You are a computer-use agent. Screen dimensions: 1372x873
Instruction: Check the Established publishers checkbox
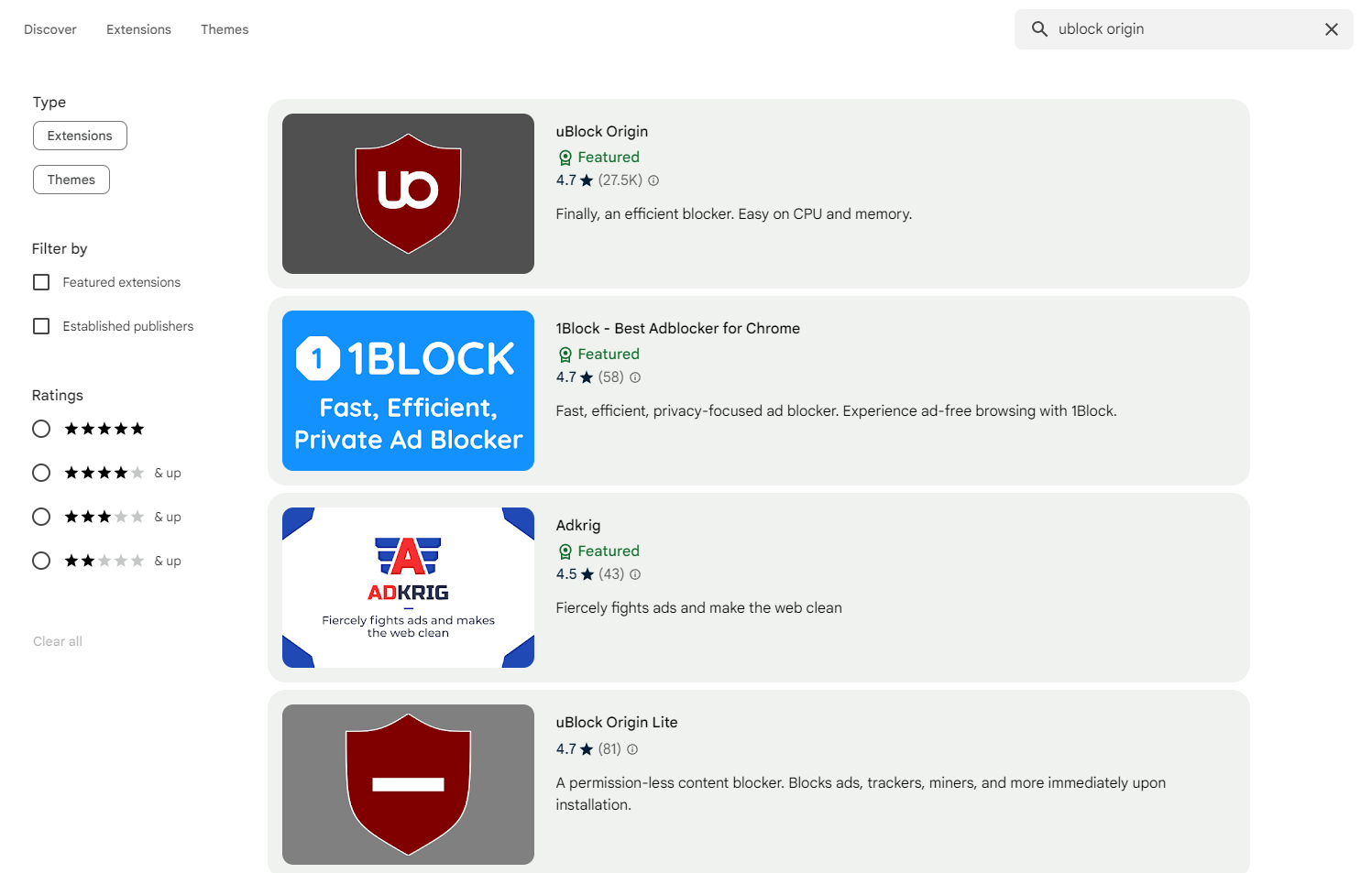click(x=41, y=326)
